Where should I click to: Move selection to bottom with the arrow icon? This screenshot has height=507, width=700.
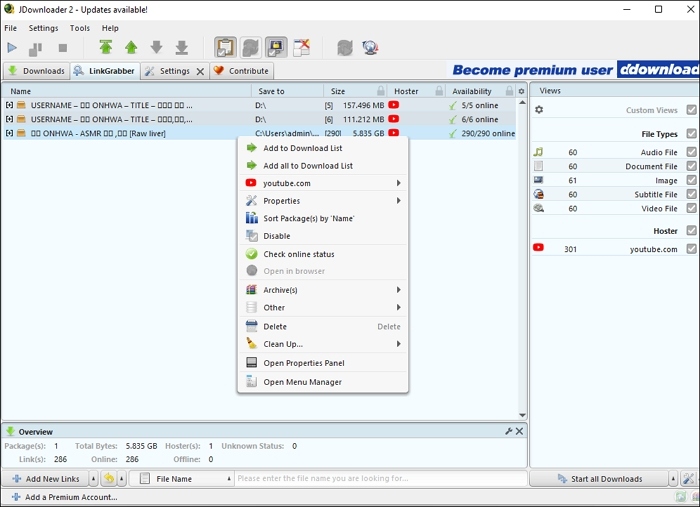pos(182,47)
